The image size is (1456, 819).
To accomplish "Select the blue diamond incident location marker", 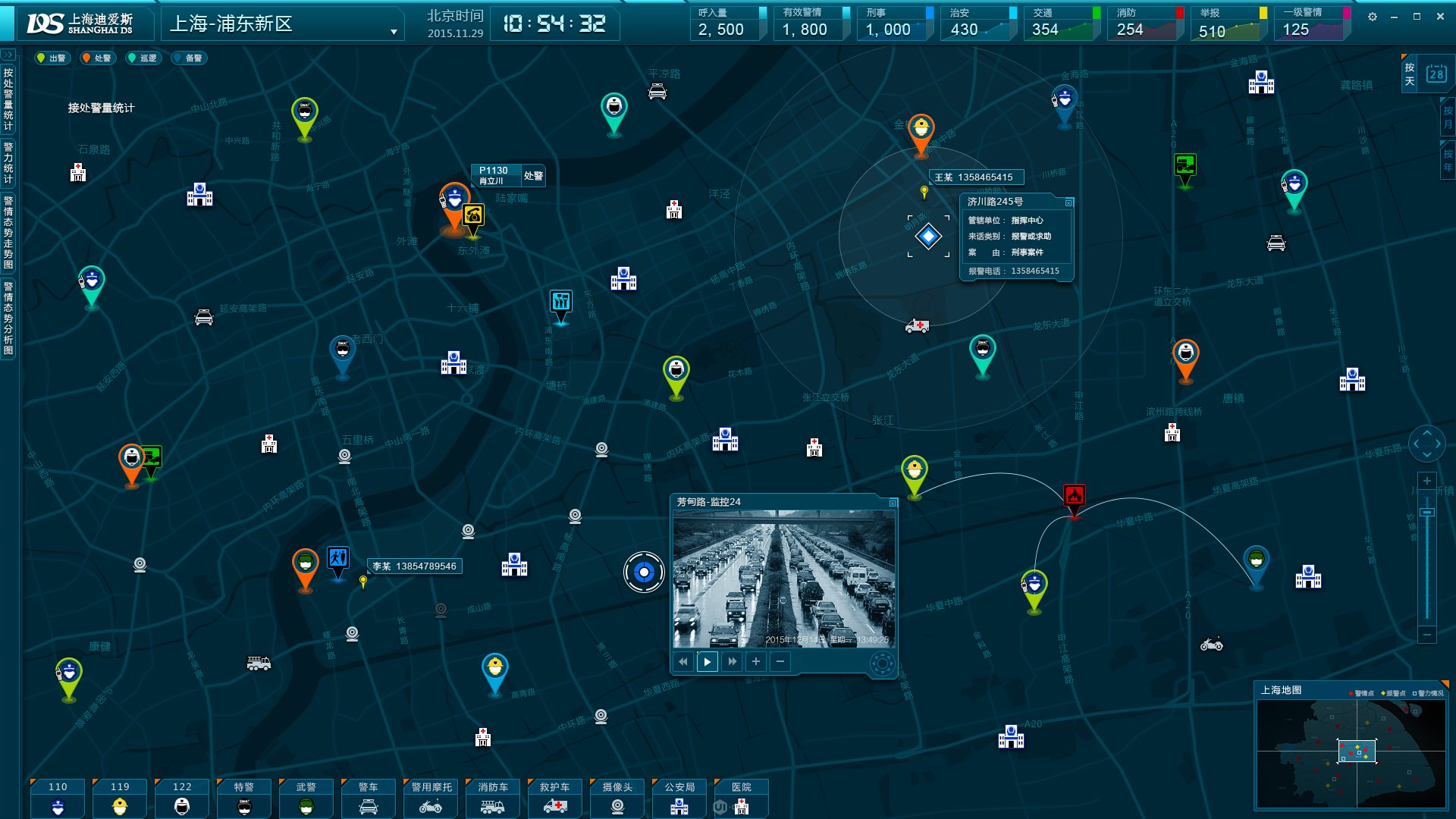I will pos(928,237).
